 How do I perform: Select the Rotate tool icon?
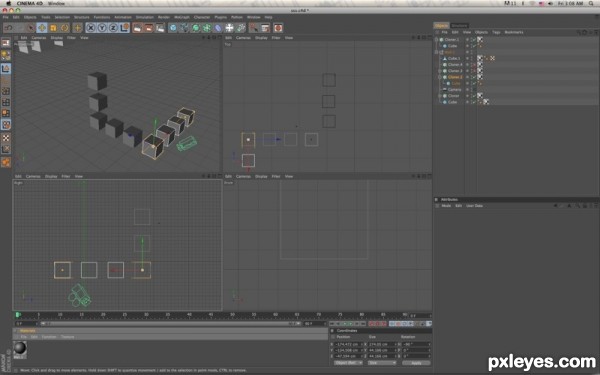(x=64, y=28)
